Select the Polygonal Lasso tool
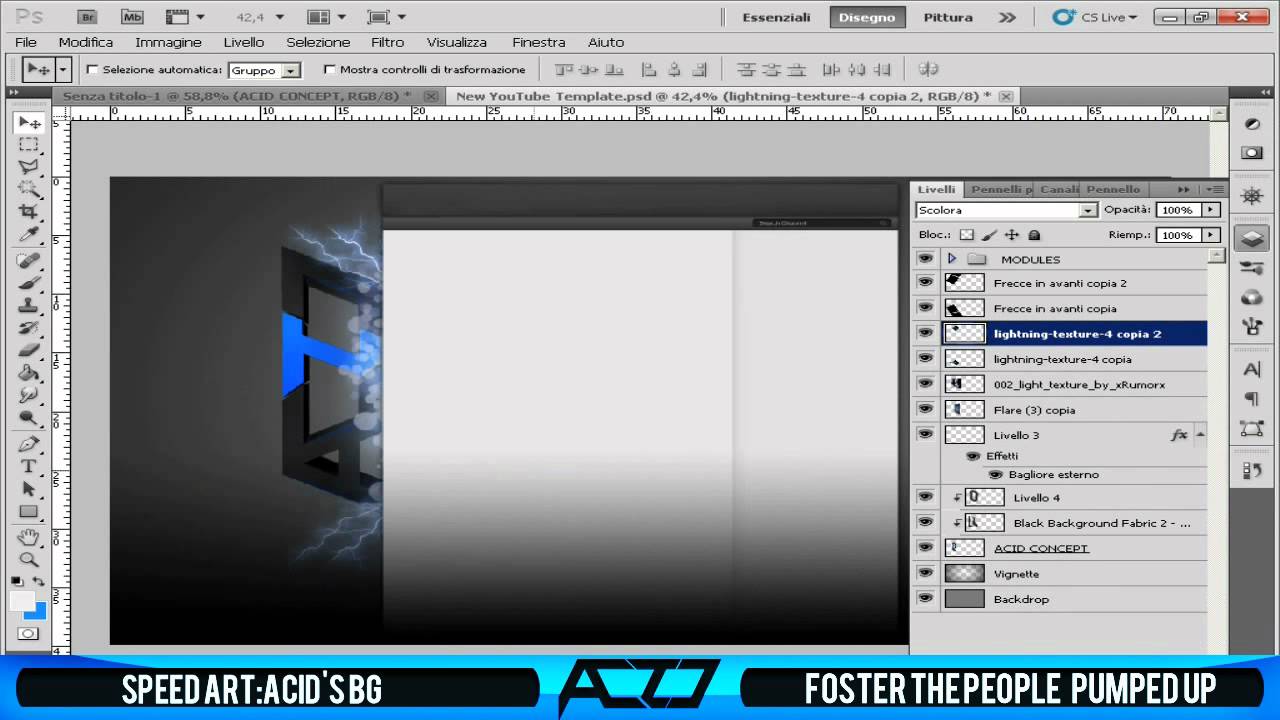 click(x=29, y=166)
